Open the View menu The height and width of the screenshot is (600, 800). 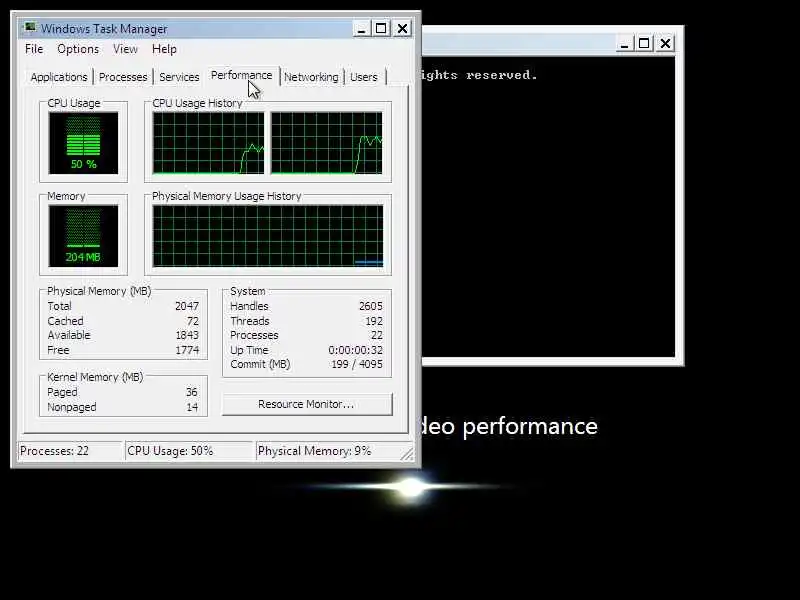[126, 49]
